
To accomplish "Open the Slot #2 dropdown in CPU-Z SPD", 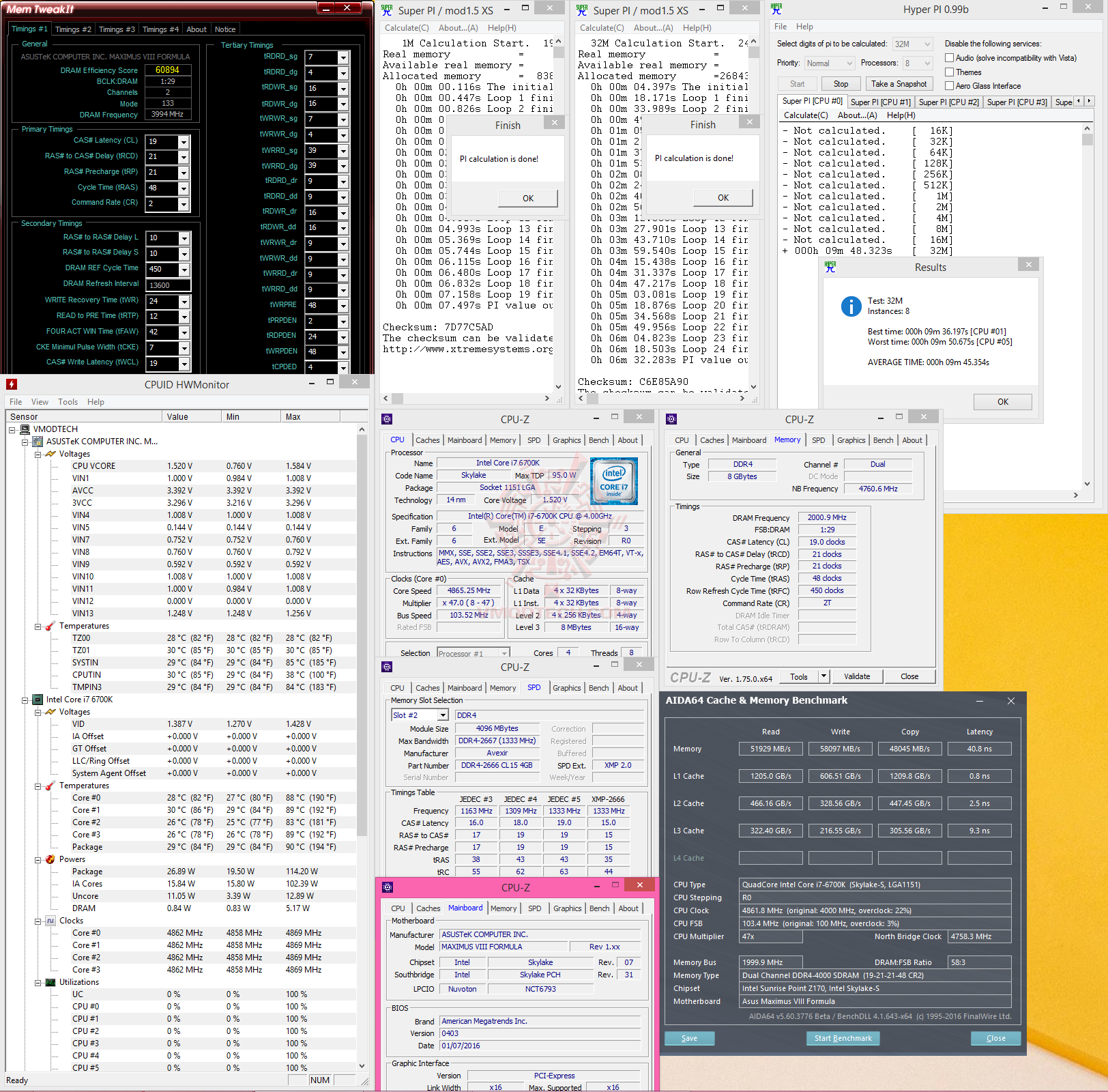I will [x=443, y=715].
